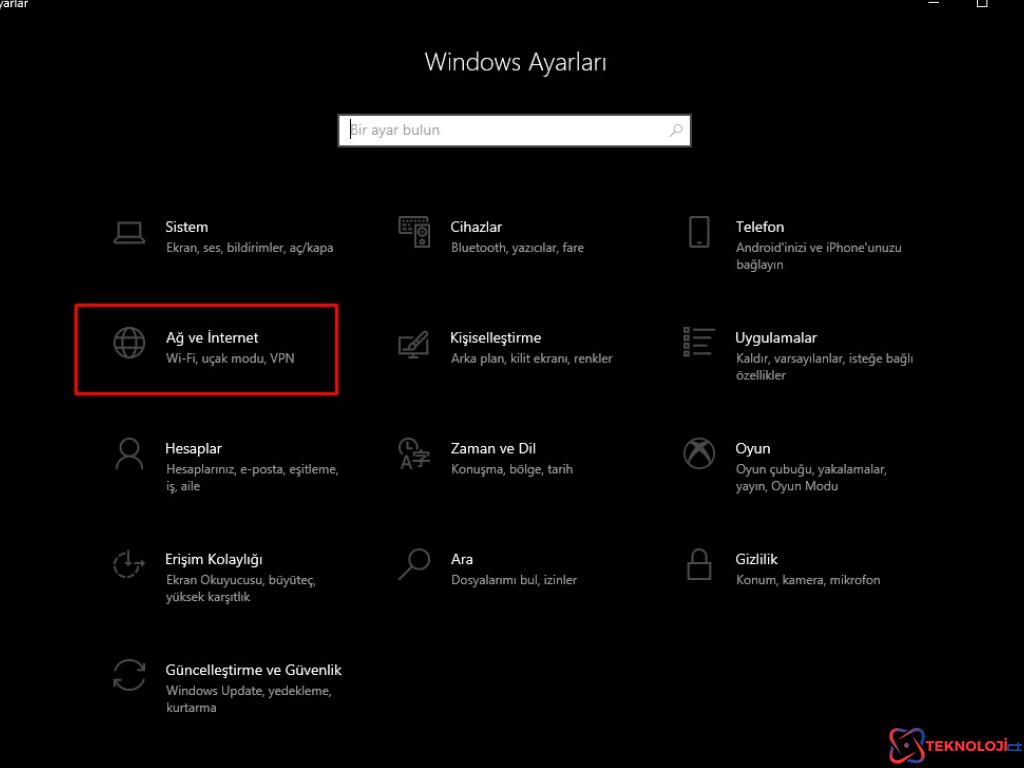Image resolution: width=1024 pixels, height=768 pixels.
Task: Open Oyun settings via Xbox icon
Action: coord(698,453)
